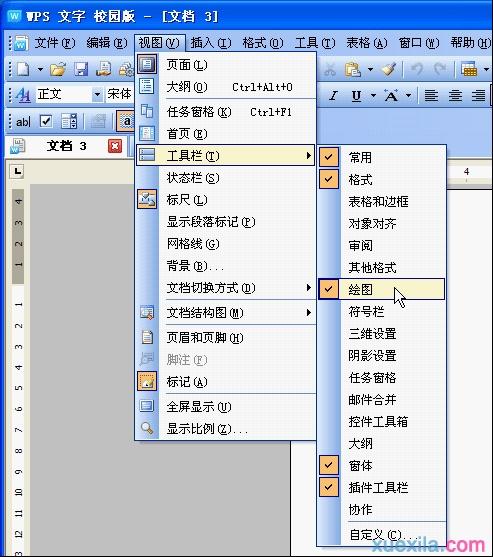Open file using the folder icon

[x=58, y=69]
